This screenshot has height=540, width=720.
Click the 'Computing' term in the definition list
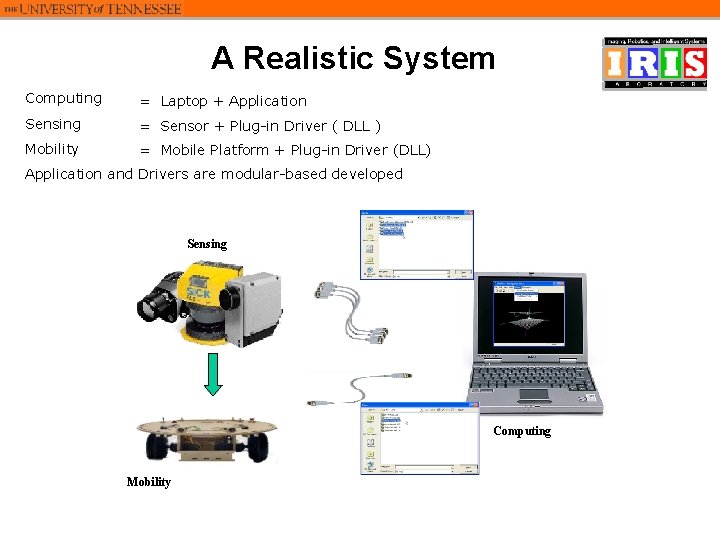(63, 99)
